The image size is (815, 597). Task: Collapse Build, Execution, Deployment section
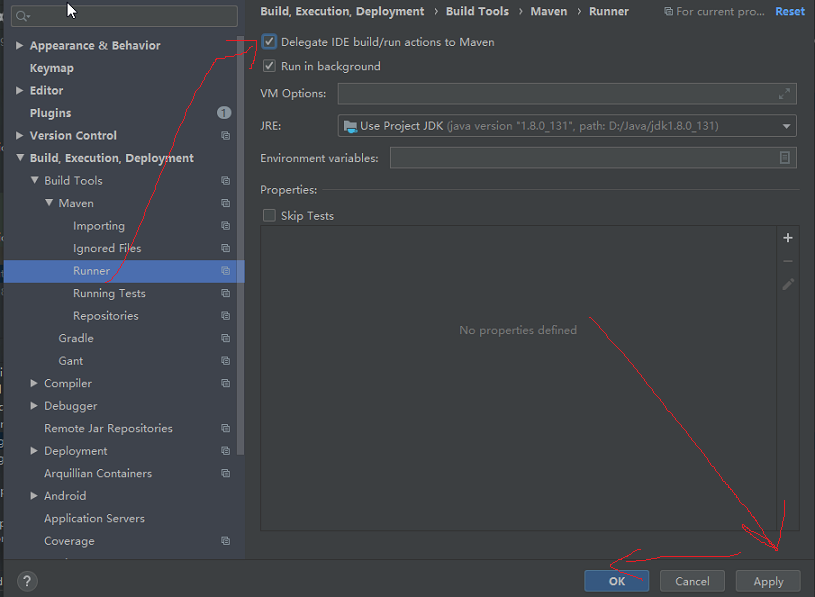click(20, 158)
